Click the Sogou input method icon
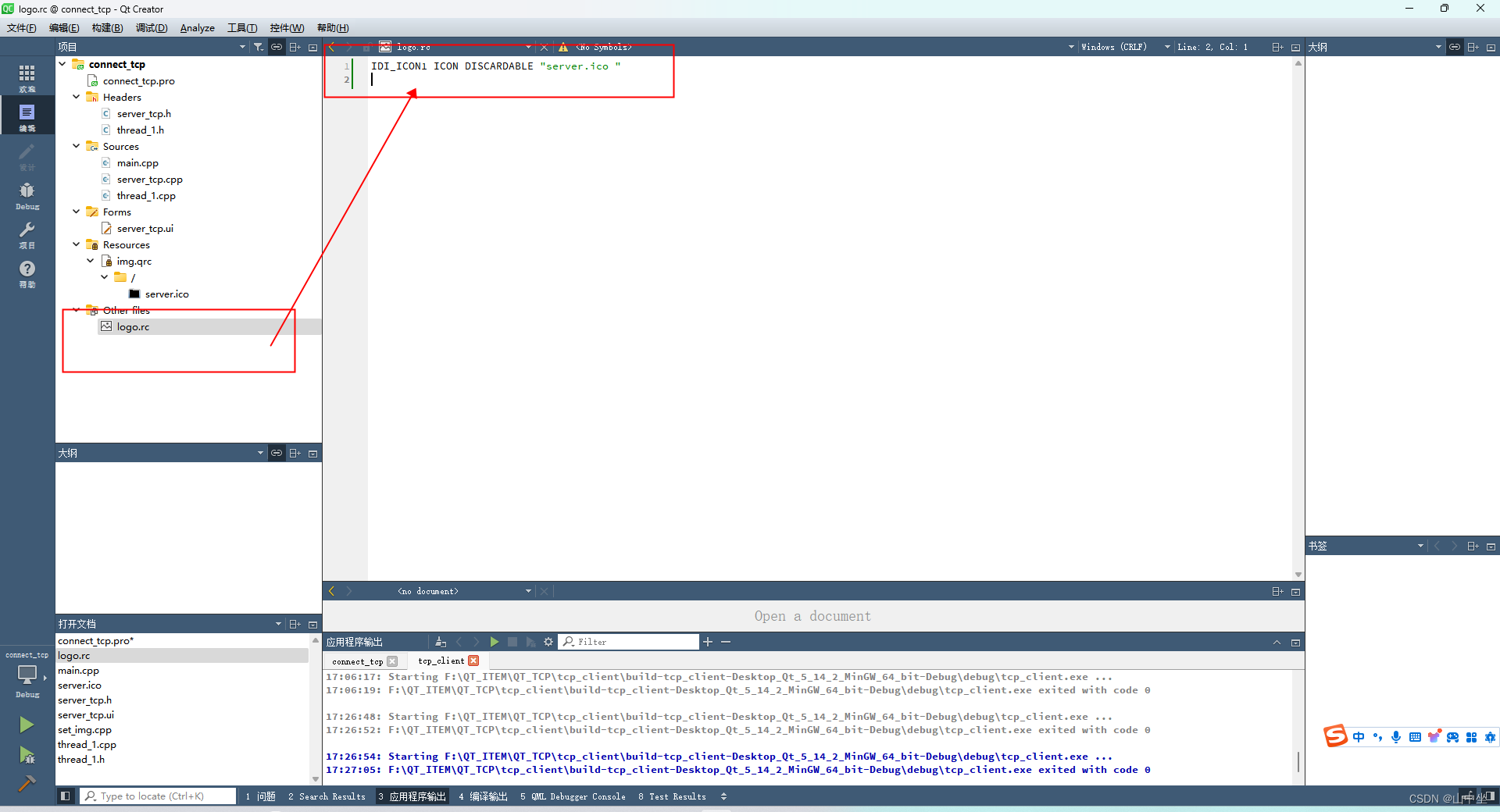 pos(1335,736)
